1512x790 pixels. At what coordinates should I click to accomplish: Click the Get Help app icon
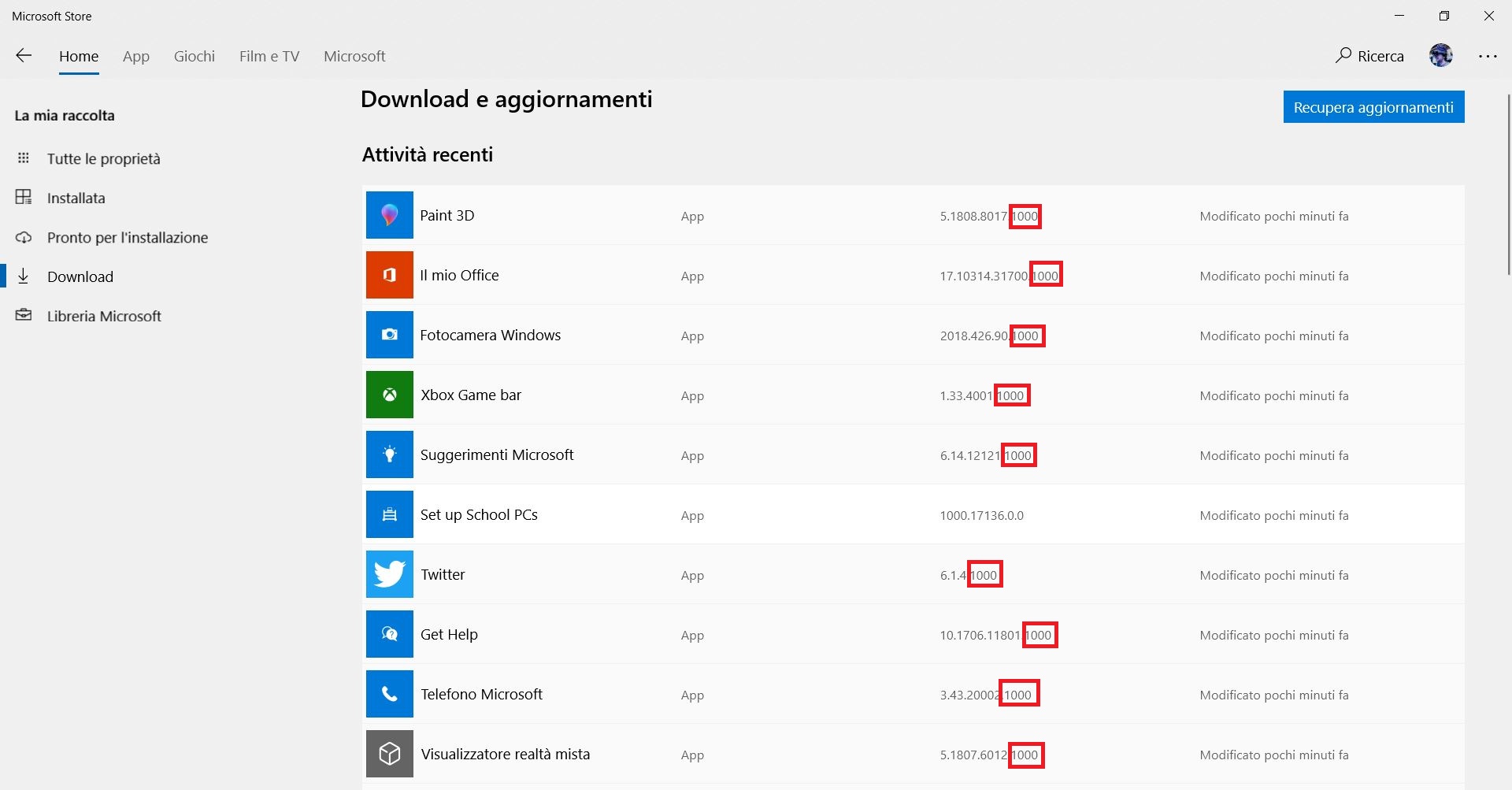(390, 634)
